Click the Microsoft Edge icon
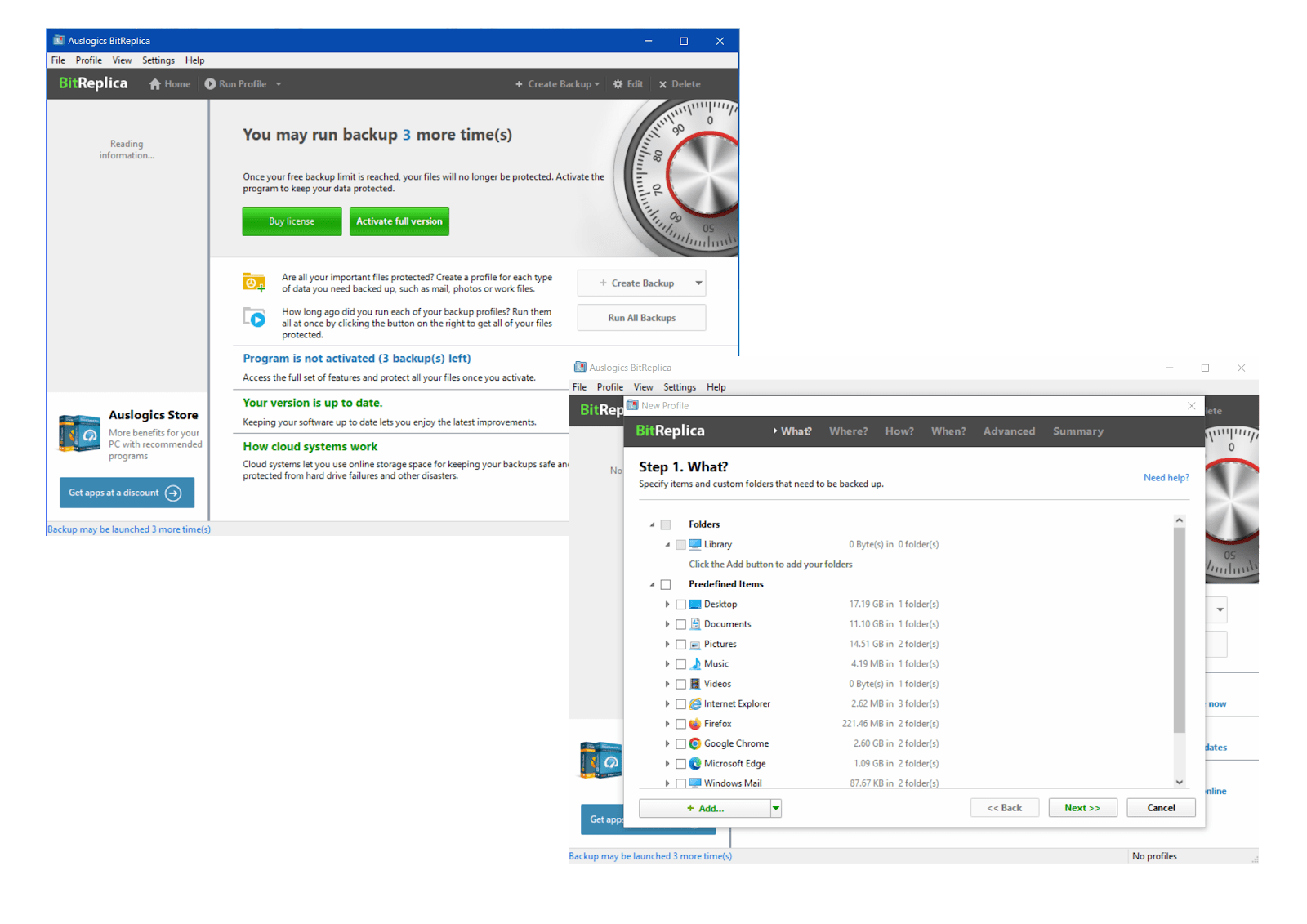 tap(695, 764)
